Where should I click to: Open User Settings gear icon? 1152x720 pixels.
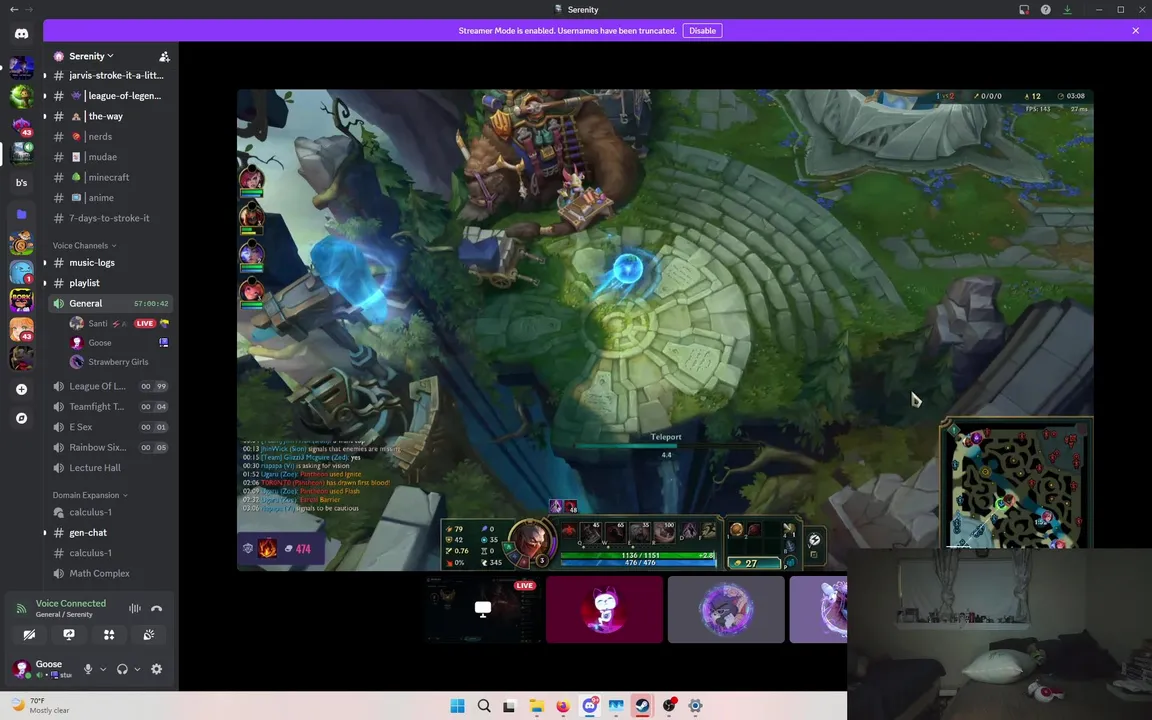click(x=156, y=669)
